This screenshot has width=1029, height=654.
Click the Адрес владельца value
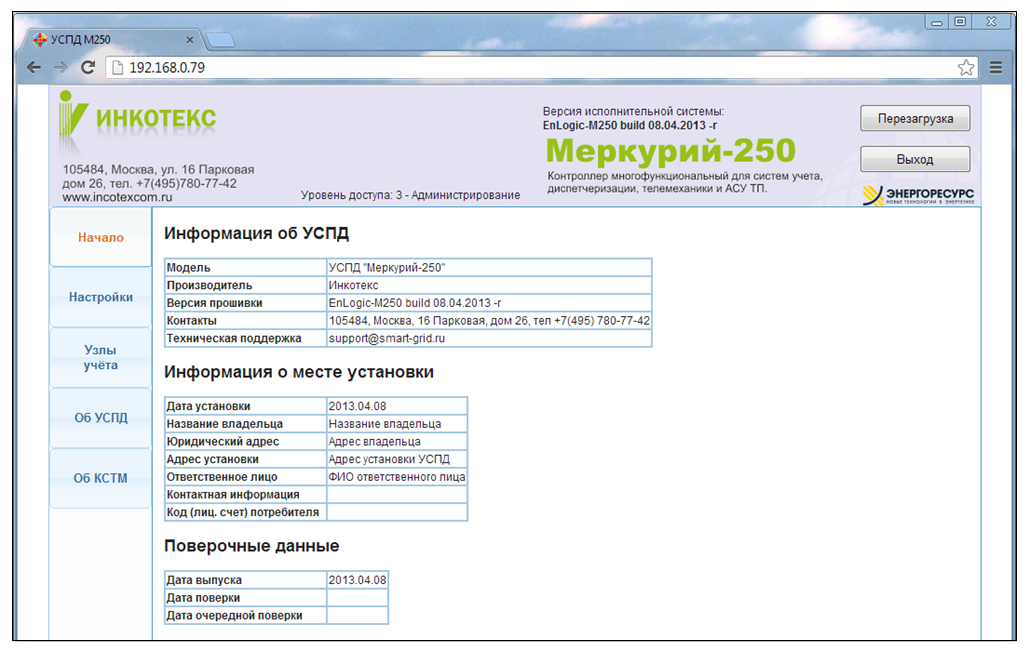click(x=397, y=441)
